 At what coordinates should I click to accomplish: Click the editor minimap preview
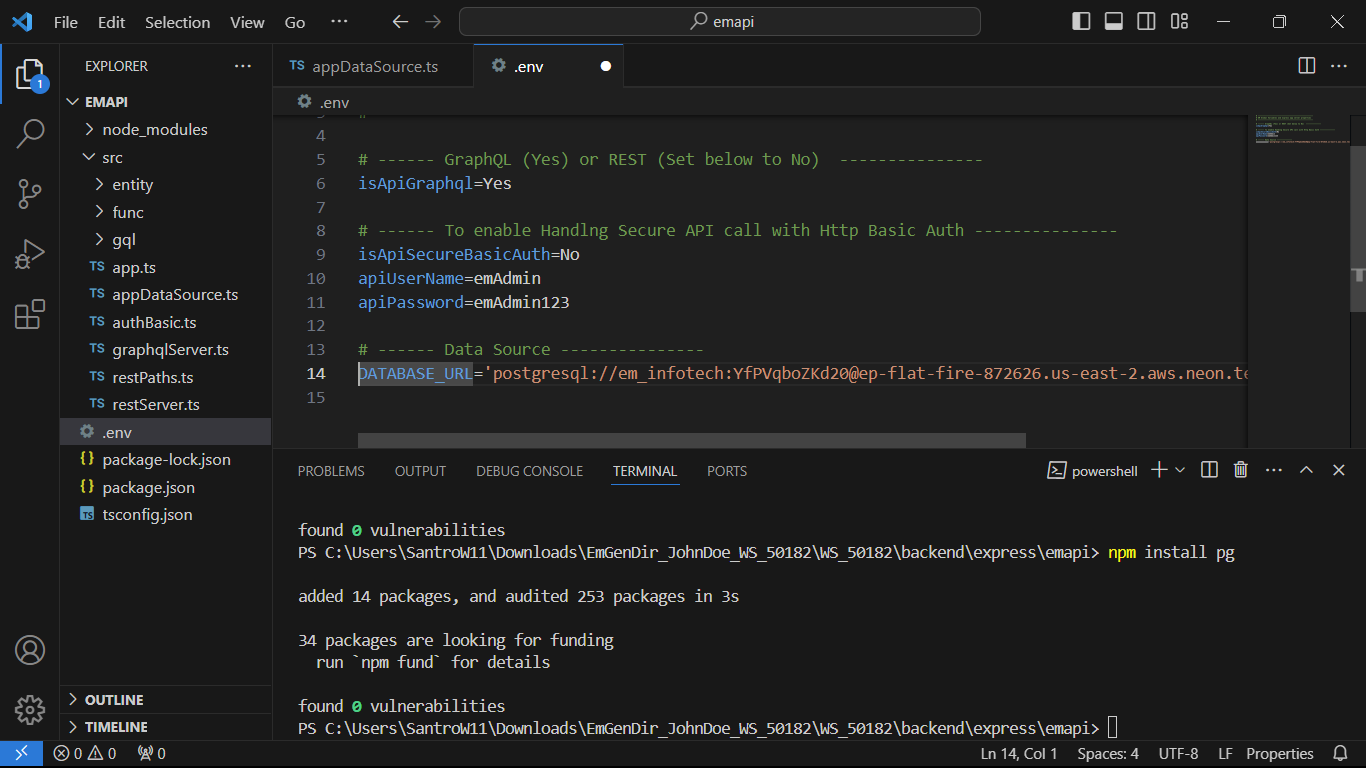tap(1301, 130)
